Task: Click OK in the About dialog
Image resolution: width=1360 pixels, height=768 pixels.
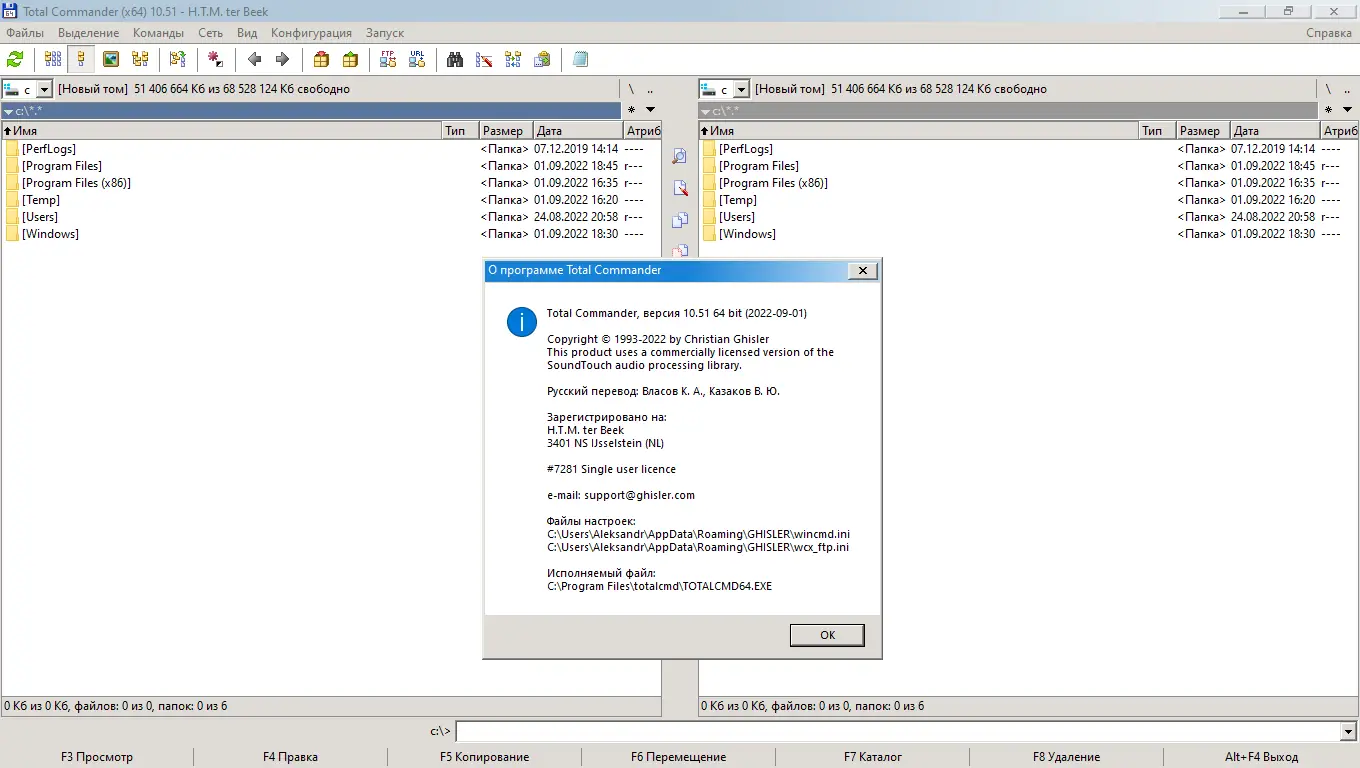Action: [x=827, y=635]
